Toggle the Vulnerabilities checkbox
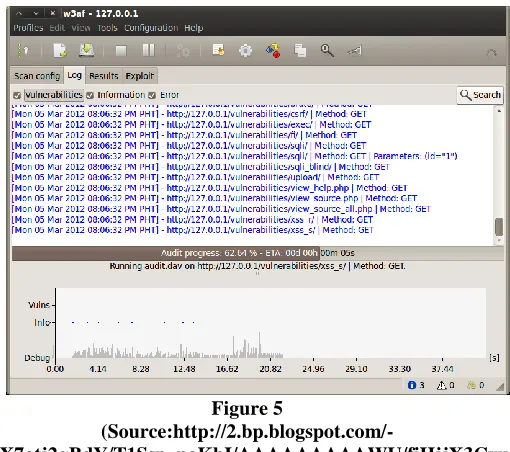 pyautogui.click(x=17, y=95)
